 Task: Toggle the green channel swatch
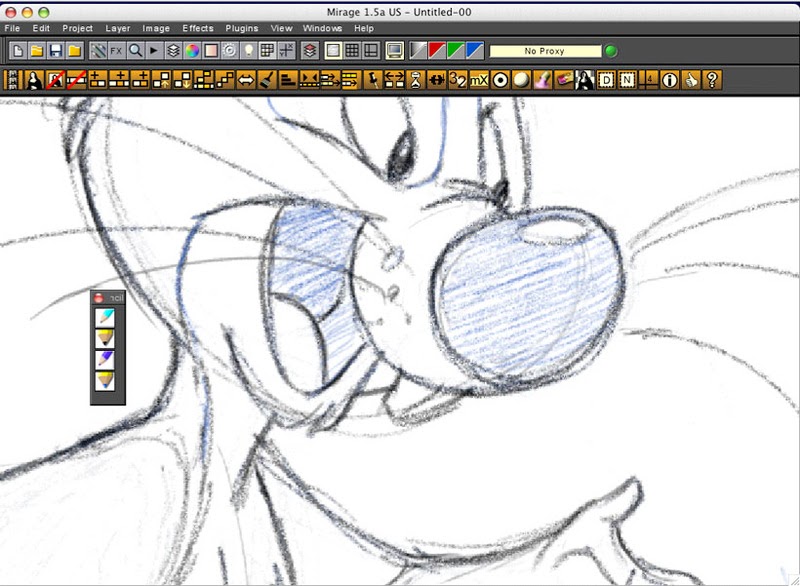456,50
